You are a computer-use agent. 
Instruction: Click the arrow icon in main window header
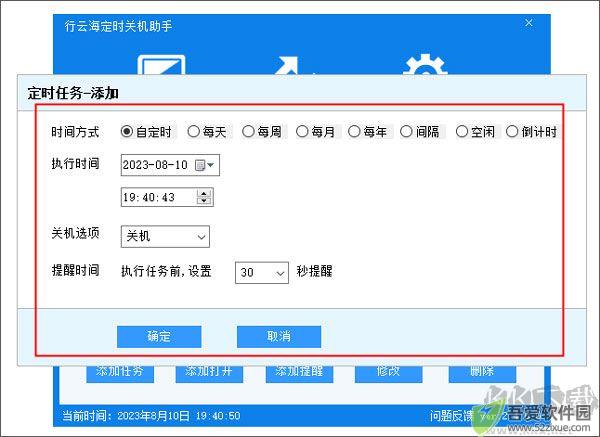pyautogui.click(x=288, y=65)
